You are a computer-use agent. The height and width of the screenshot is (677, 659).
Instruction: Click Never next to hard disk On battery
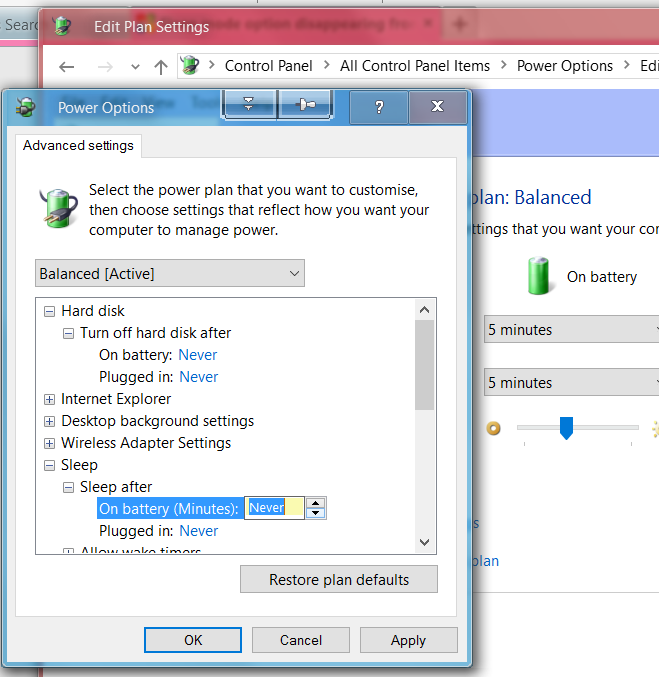point(198,355)
